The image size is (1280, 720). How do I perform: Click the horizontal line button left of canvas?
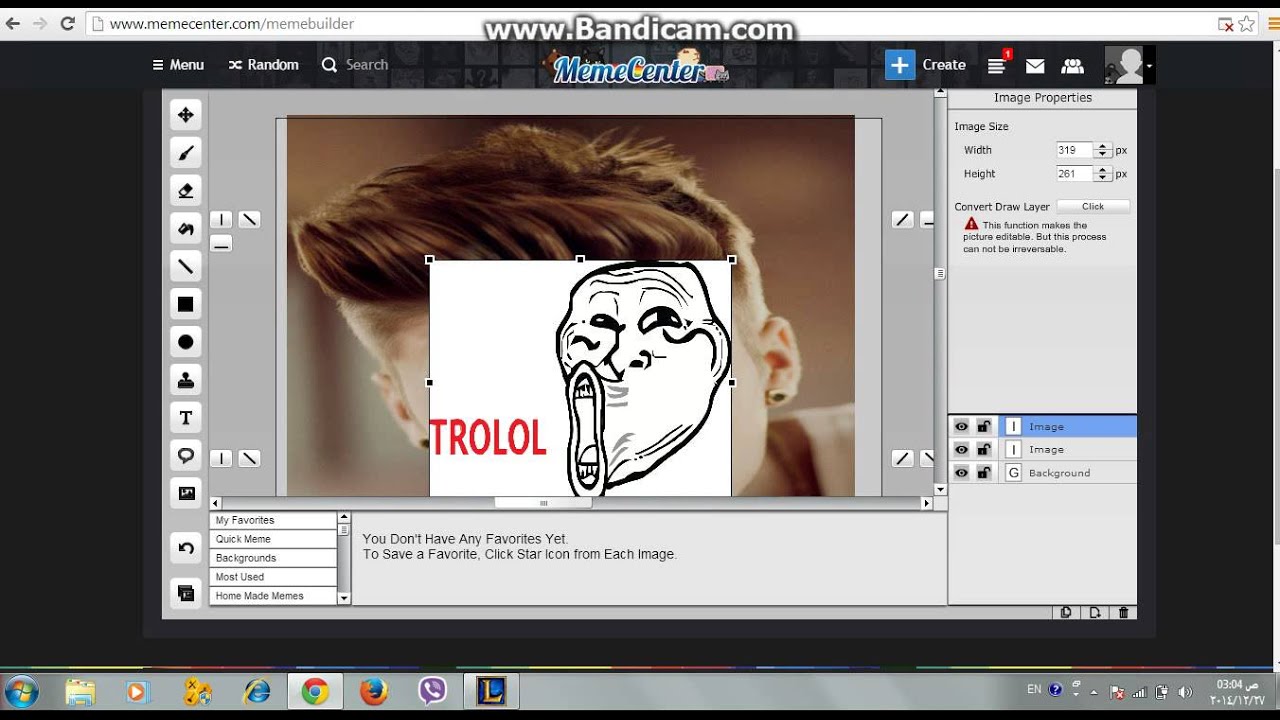221,243
